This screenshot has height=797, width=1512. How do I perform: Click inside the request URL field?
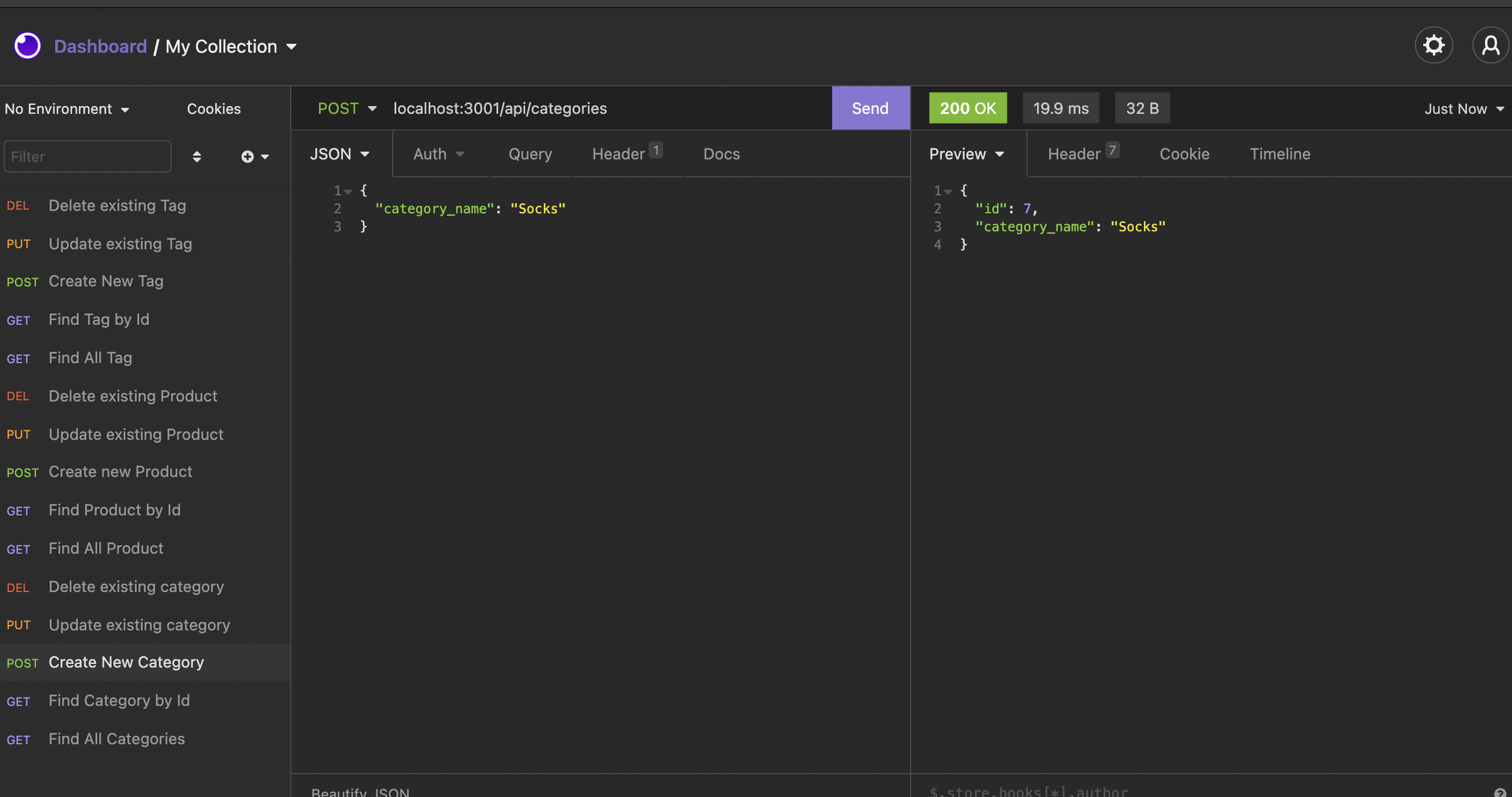(x=600, y=108)
